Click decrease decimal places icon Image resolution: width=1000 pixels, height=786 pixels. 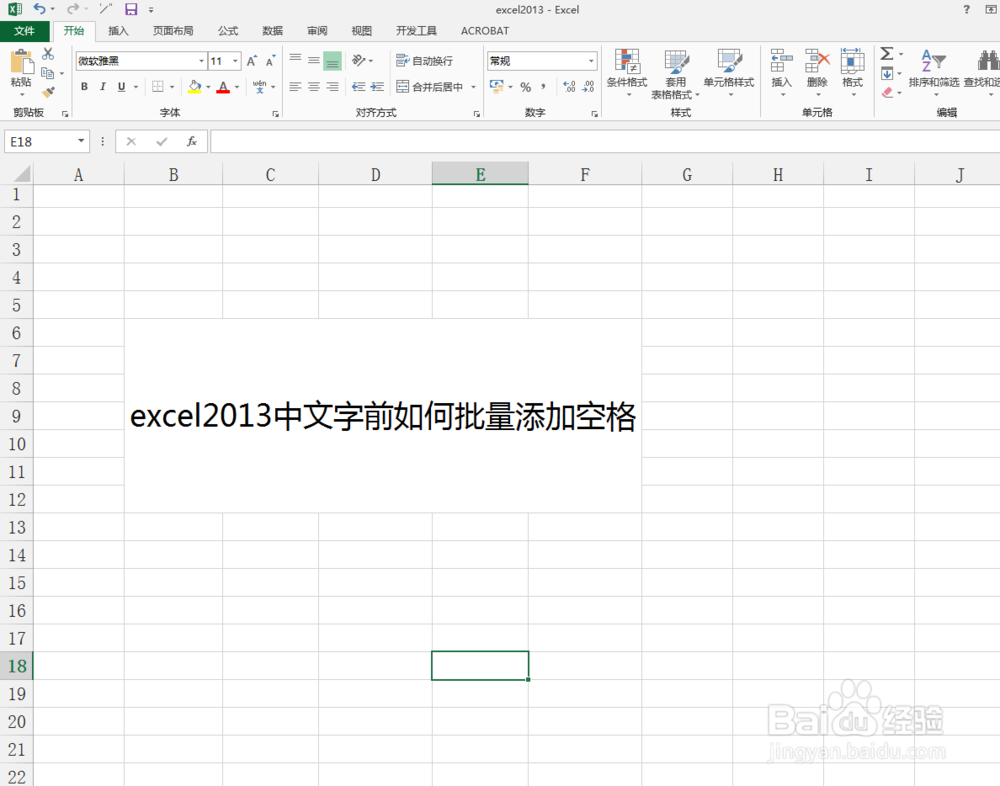click(x=588, y=87)
